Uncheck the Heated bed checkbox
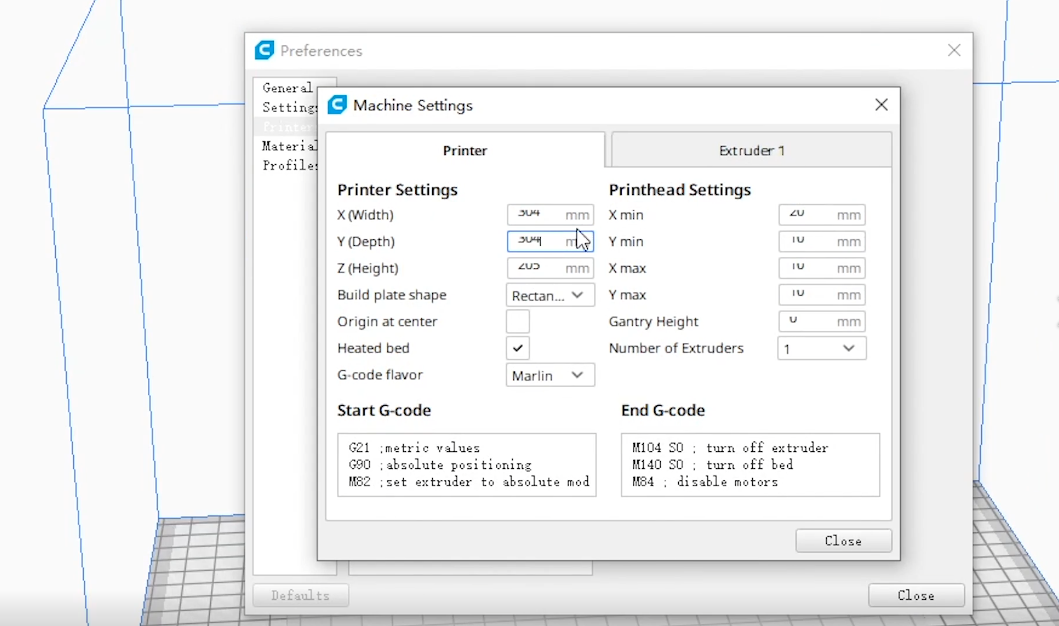The image size is (1059, 626). point(518,348)
